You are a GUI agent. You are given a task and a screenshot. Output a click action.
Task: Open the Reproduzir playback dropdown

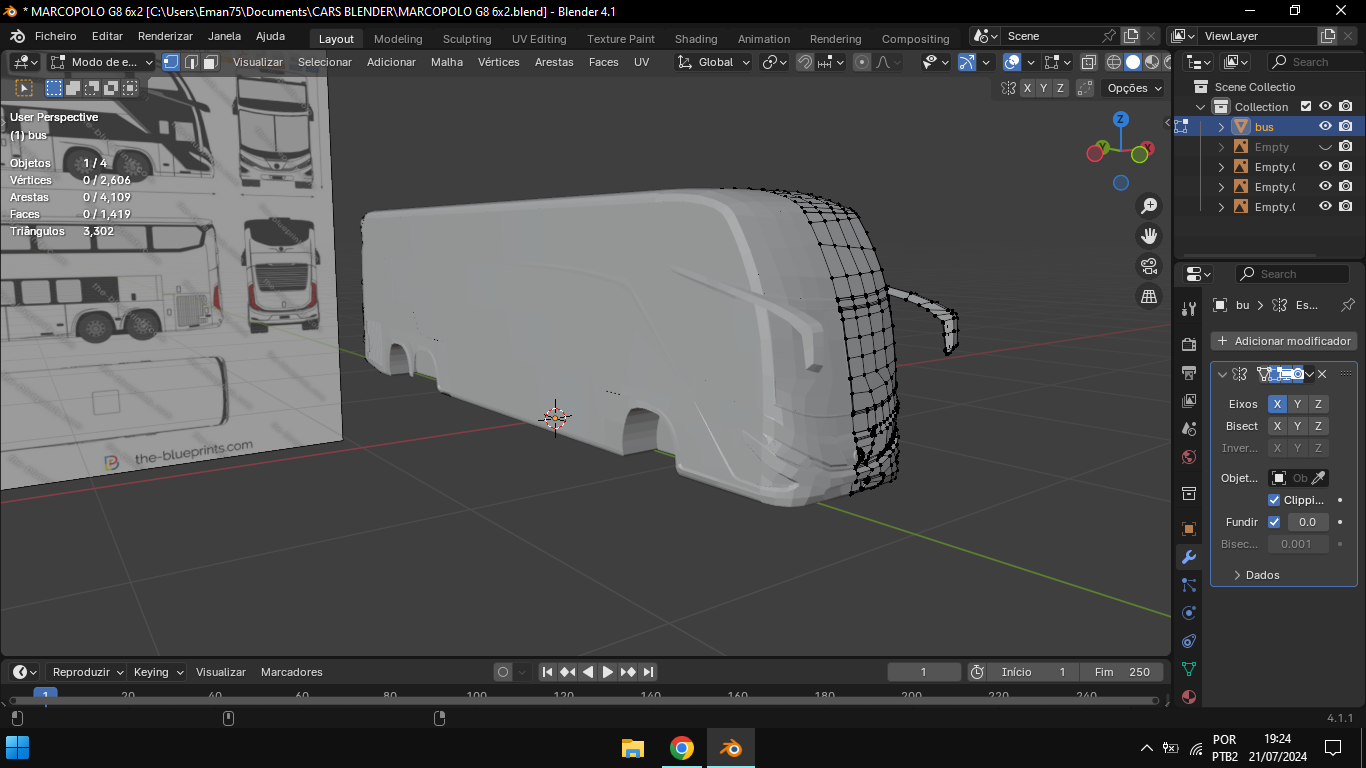coord(86,672)
